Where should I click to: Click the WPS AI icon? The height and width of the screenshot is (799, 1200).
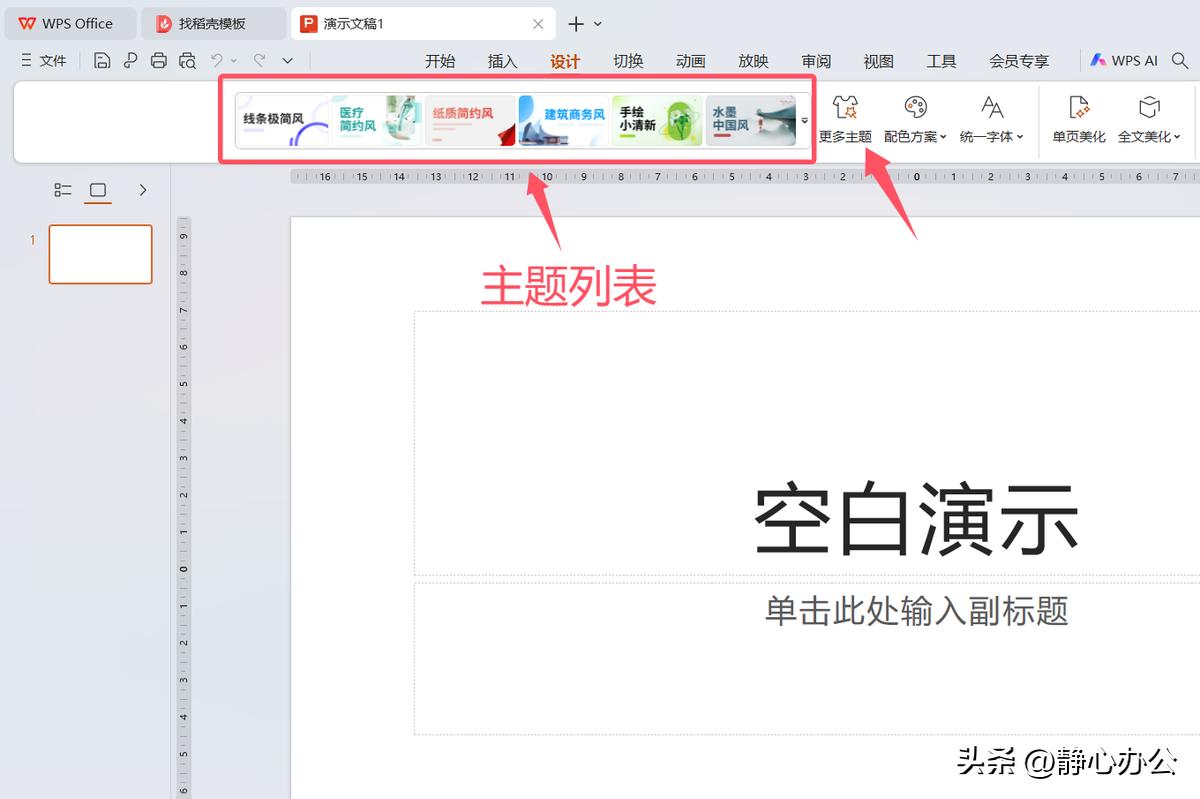(1123, 60)
